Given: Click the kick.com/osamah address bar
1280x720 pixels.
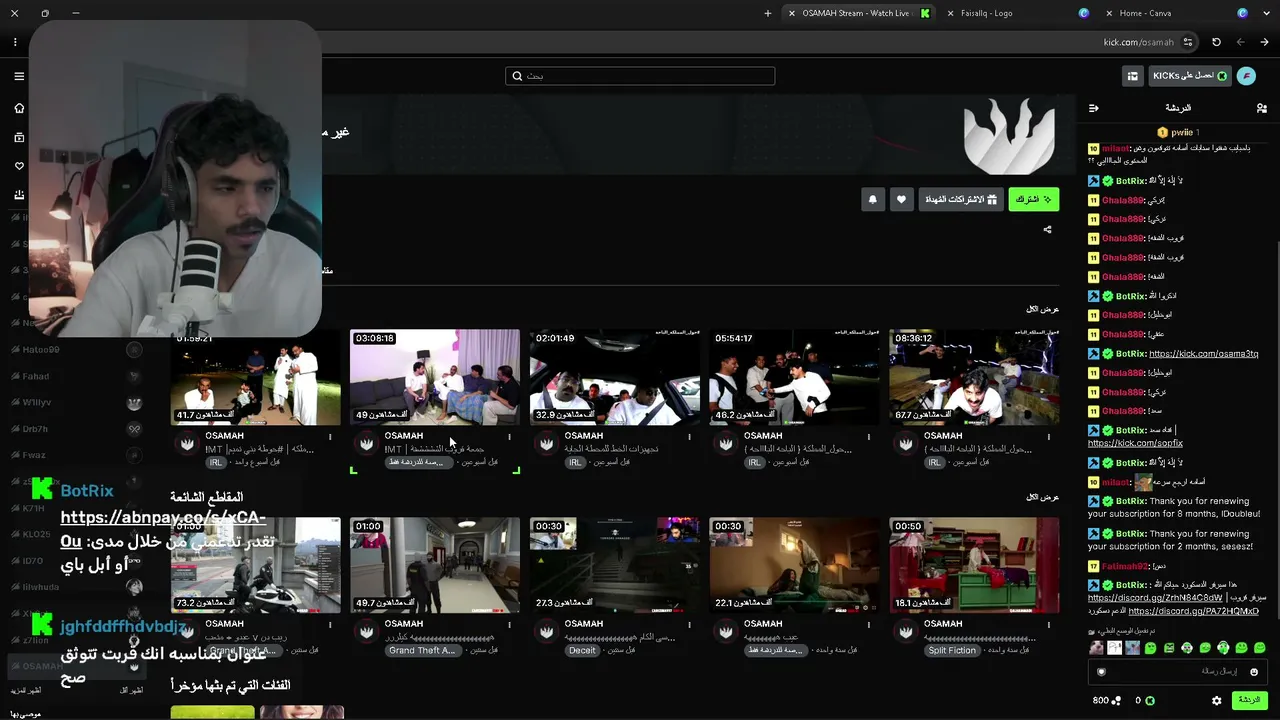Looking at the screenshot, I should click(x=1138, y=42).
